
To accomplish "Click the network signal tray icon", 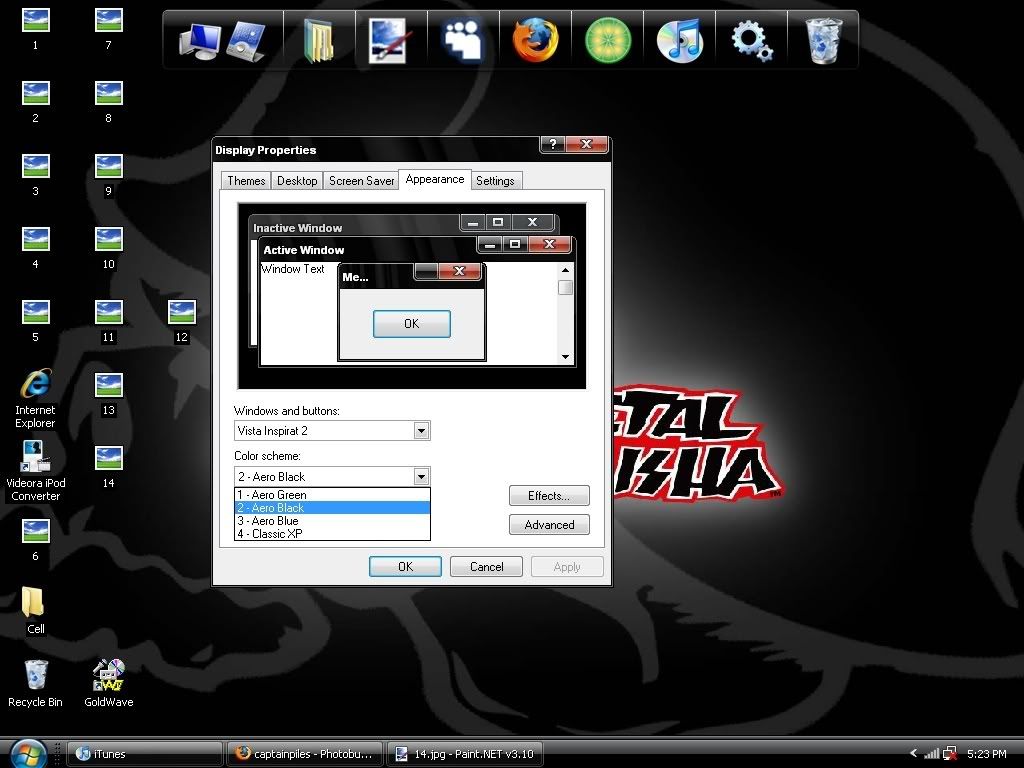I will [x=932, y=754].
